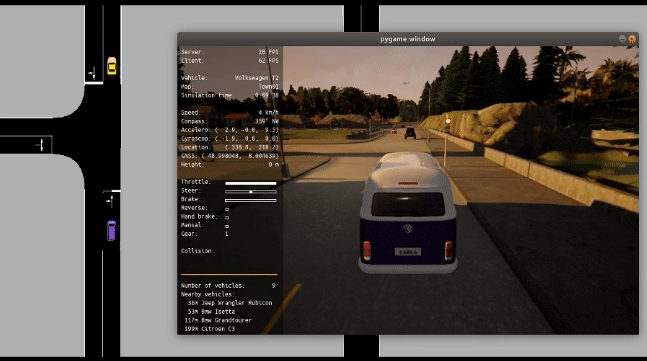647x361 pixels.
Task: Select the traffic light marker near yellow car
Action: pyautogui.click(x=93, y=73)
